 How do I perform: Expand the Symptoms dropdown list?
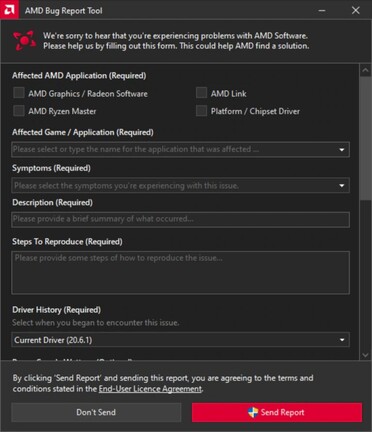(180, 185)
